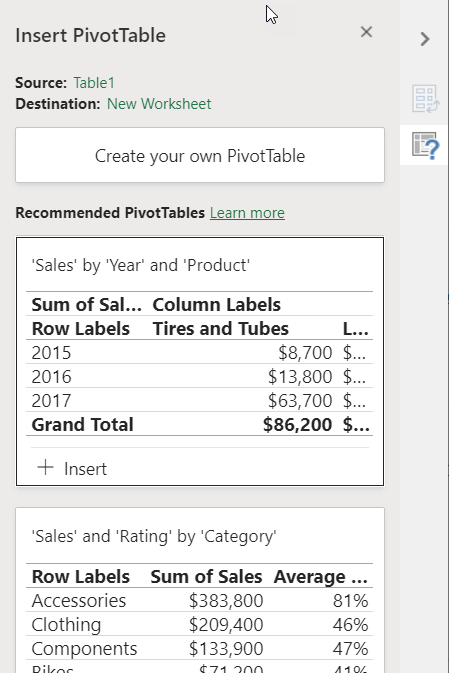Click the plus icon next to Insert
449x673 pixels.
[46, 467]
